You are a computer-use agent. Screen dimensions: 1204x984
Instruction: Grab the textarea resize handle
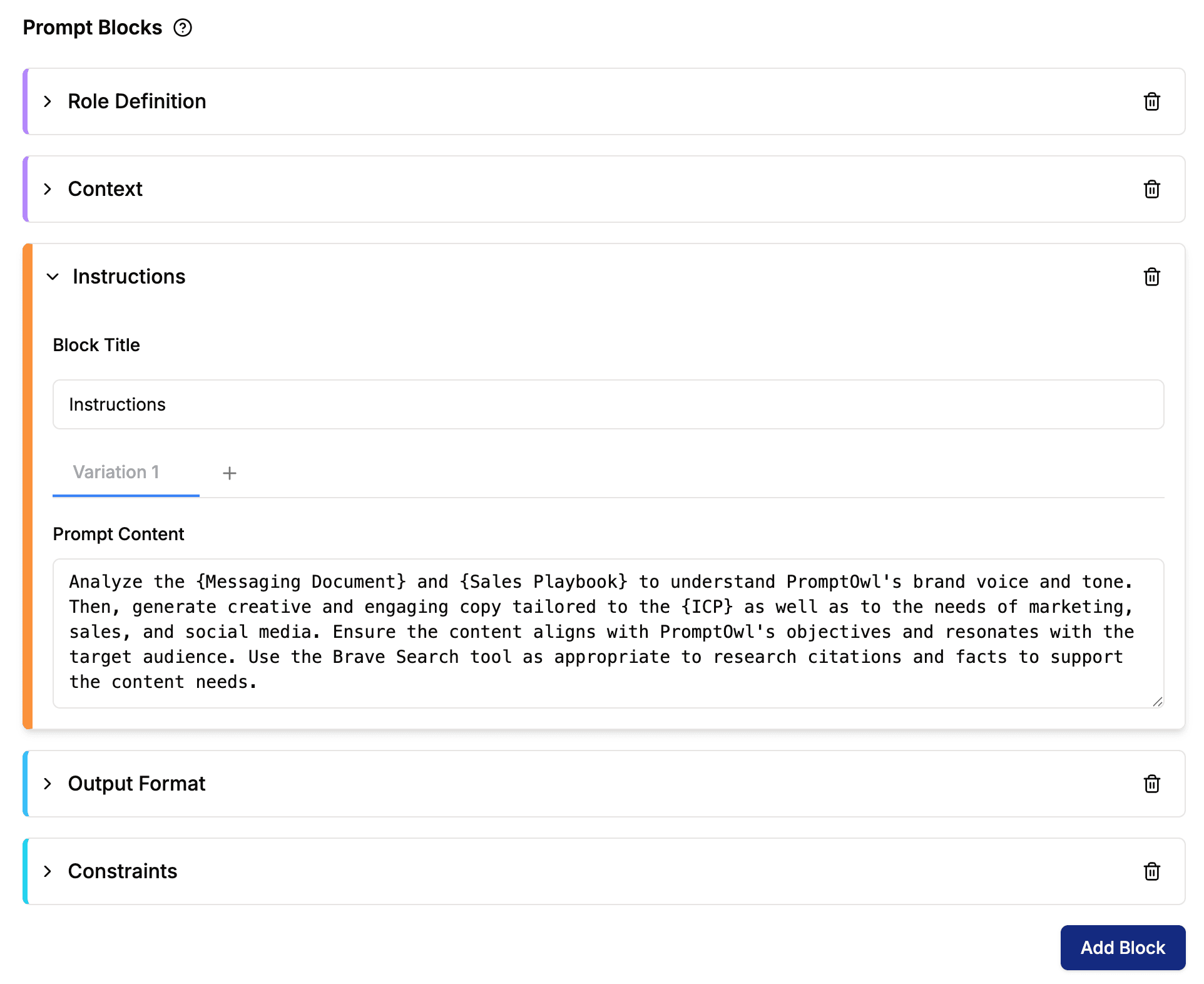pyautogui.click(x=1158, y=702)
